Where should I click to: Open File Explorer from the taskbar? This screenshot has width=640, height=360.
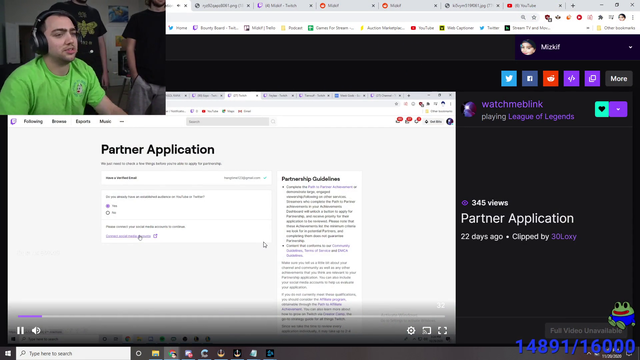click(156, 353)
